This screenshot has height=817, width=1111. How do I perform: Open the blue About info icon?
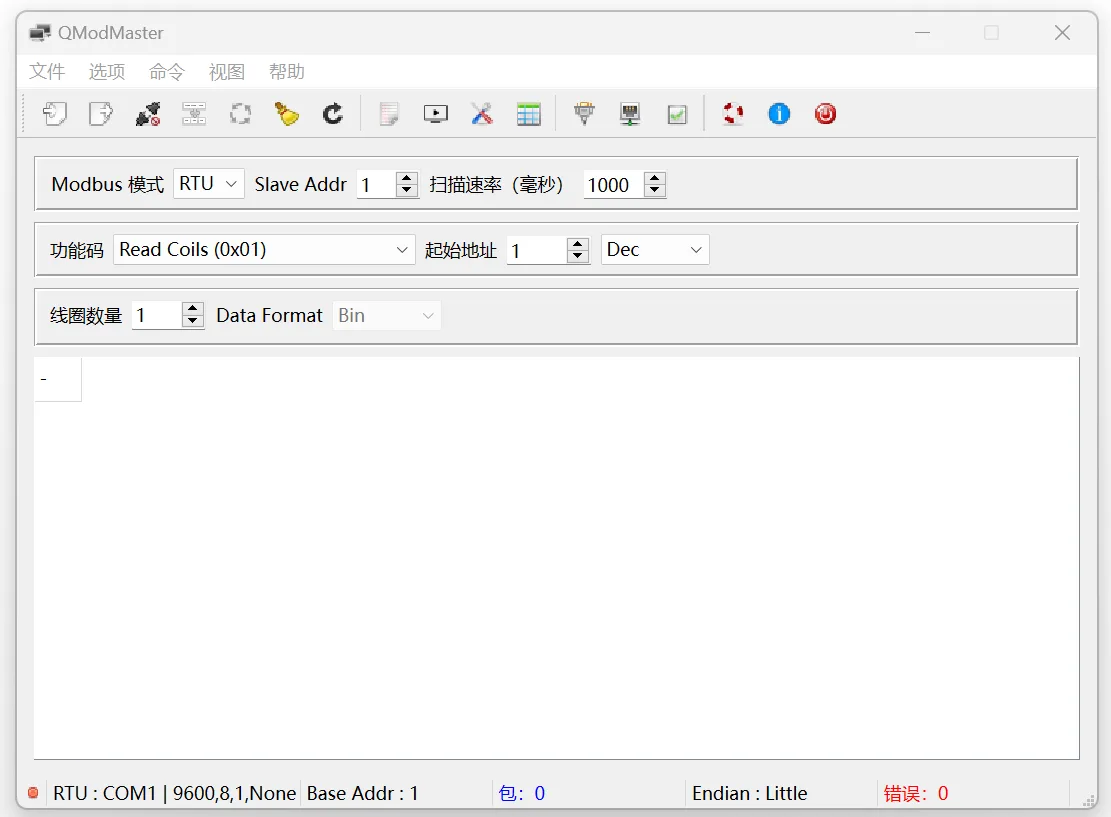coord(779,113)
